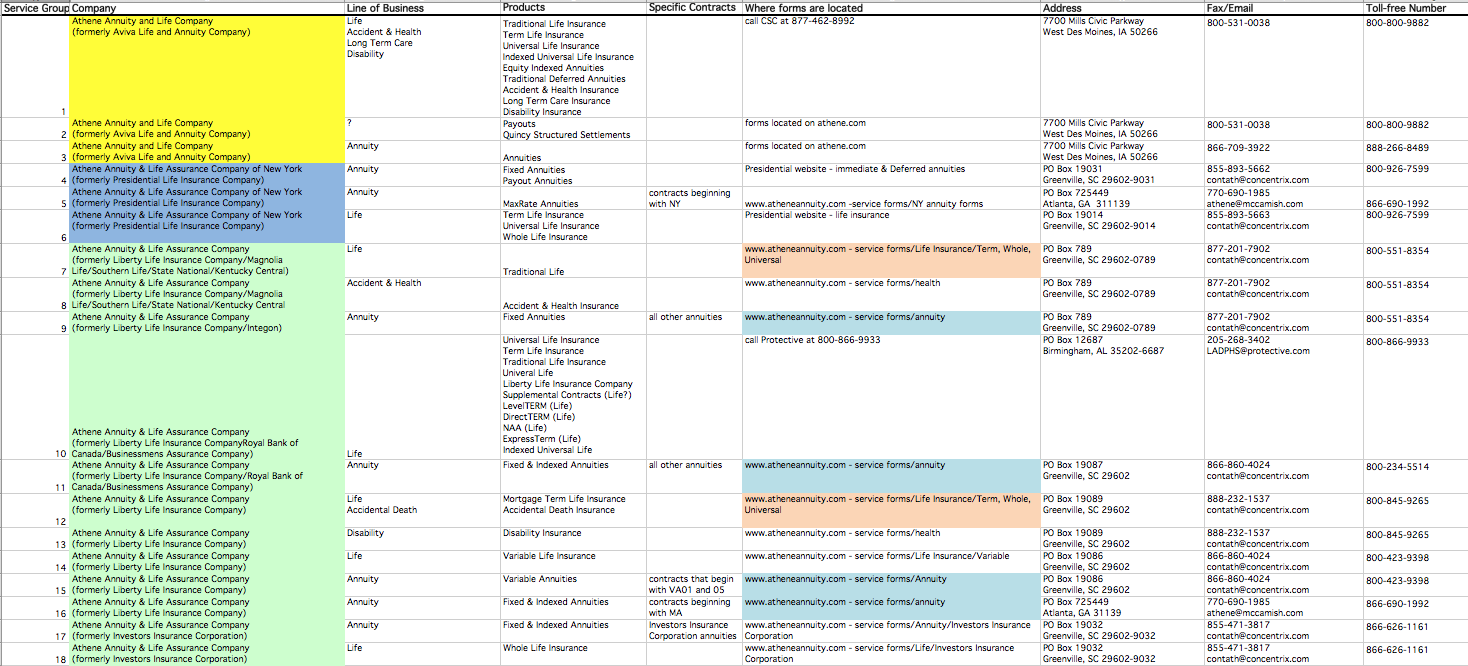Image resolution: width=1468 pixels, height=666 pixels.
Task: Click the '?' Line of Business cell
Action: pyautogui.click(x=421, y=129)
